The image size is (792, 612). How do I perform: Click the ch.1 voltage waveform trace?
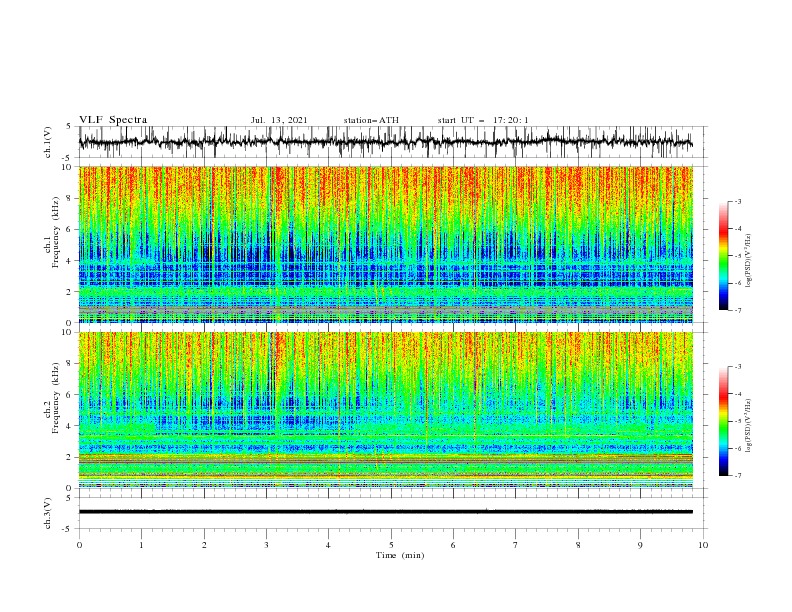[x=386, y=142]
